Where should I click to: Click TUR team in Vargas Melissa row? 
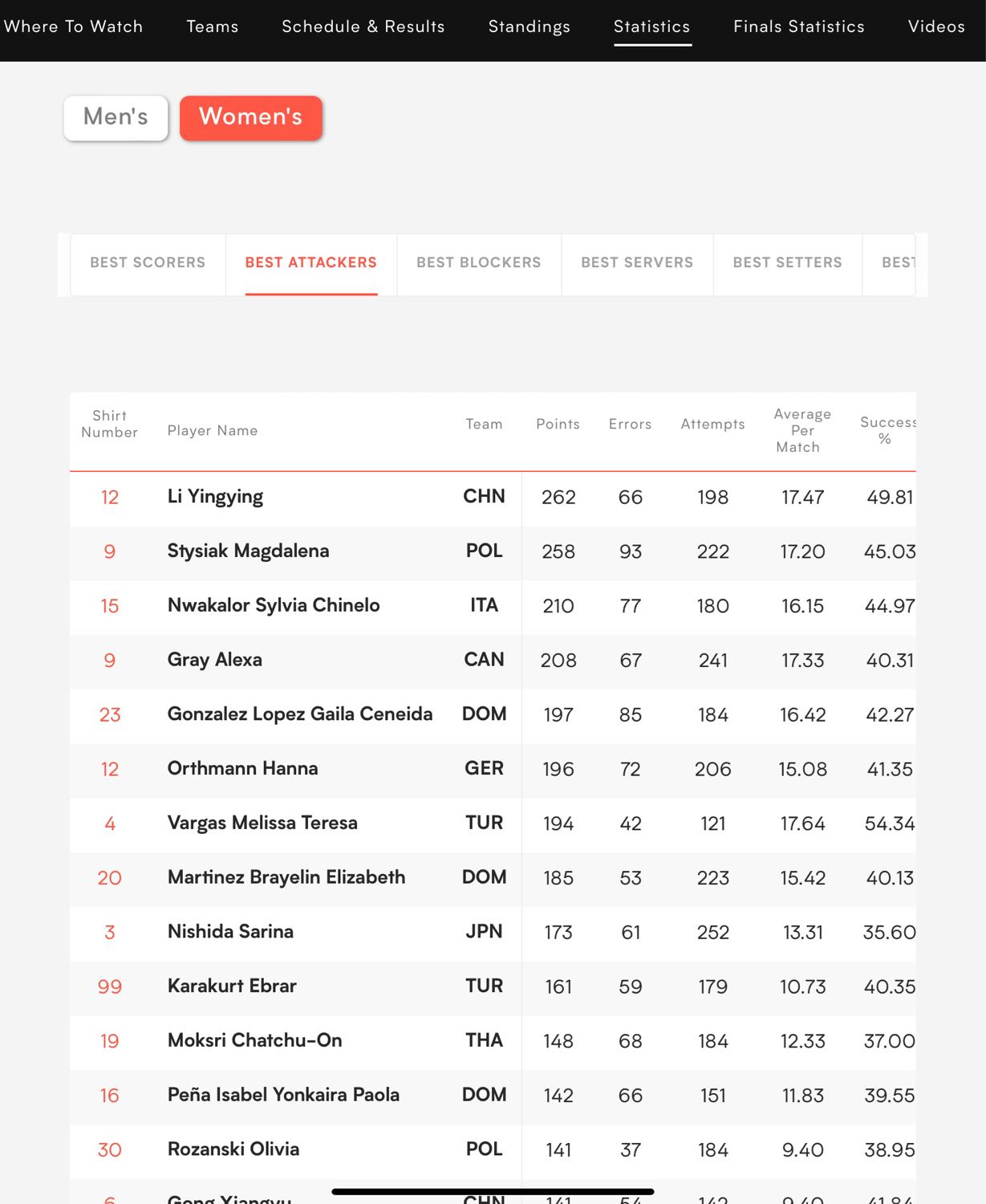click(x=485, y=824)
